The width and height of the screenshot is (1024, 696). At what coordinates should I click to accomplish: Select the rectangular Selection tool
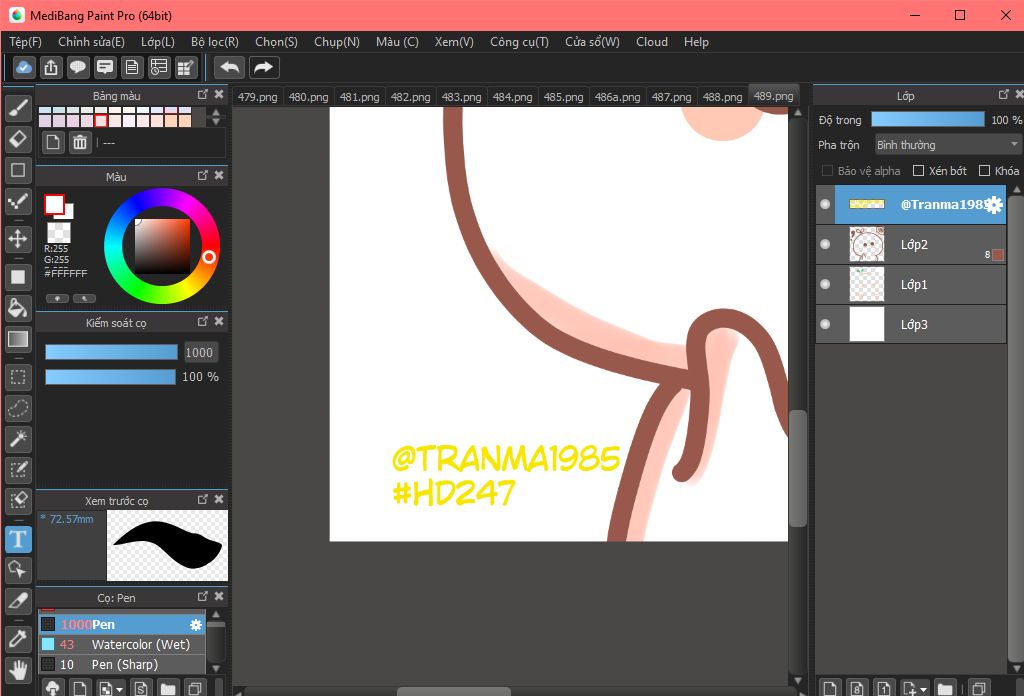[18, 377]
